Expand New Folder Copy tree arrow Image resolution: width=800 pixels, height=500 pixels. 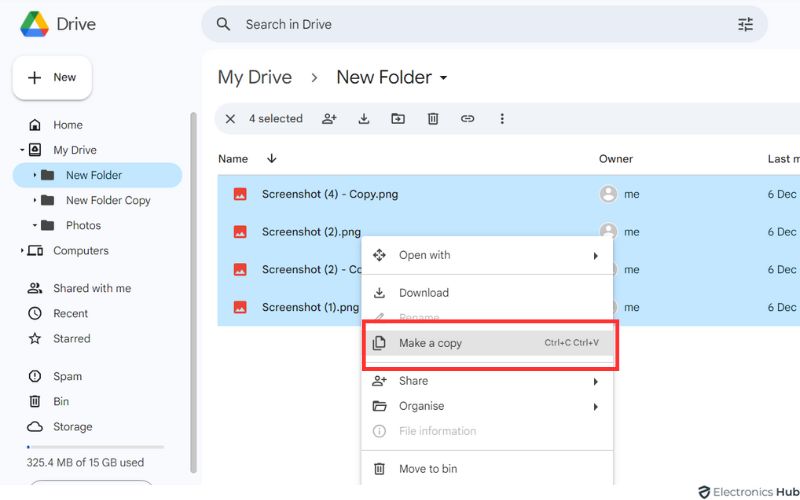pyautogui.click(x=34, y=200)
